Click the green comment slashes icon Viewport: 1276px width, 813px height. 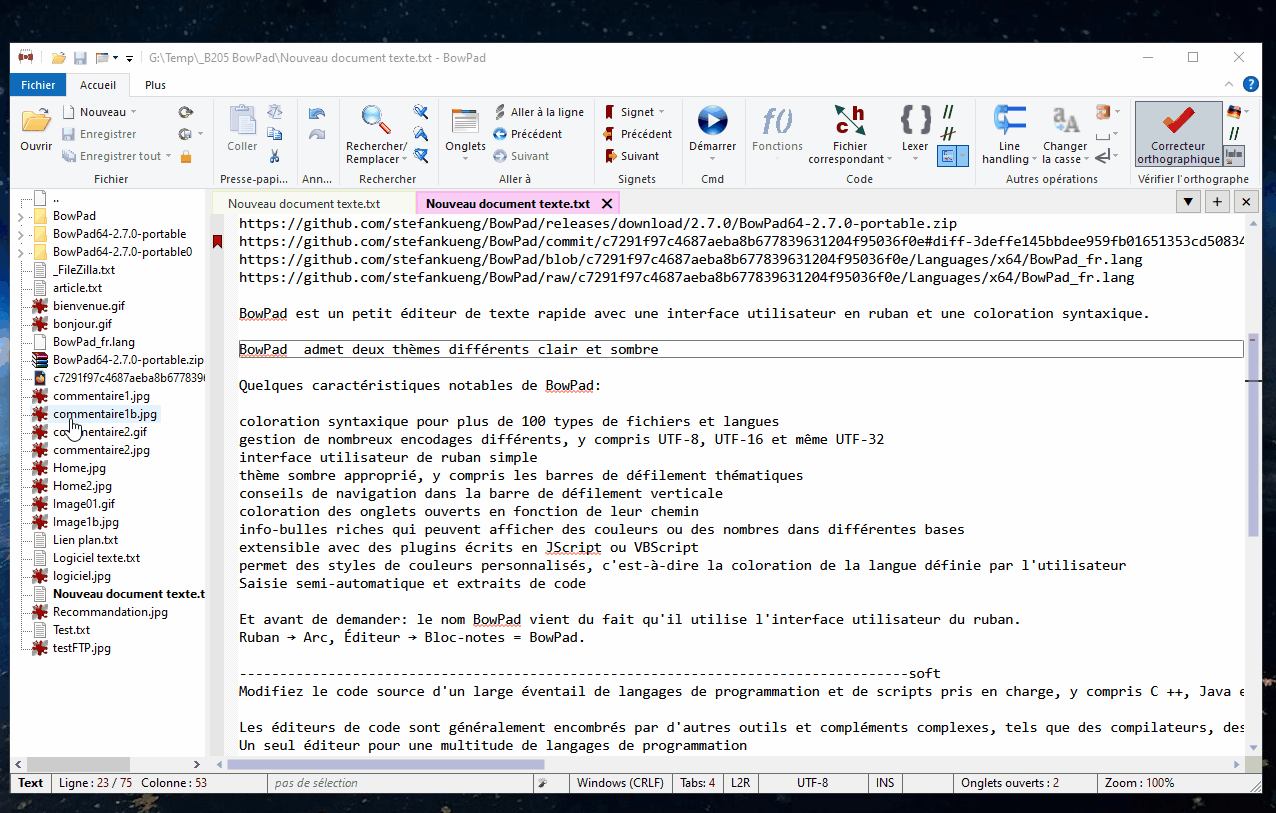click(x=947, y=112)
